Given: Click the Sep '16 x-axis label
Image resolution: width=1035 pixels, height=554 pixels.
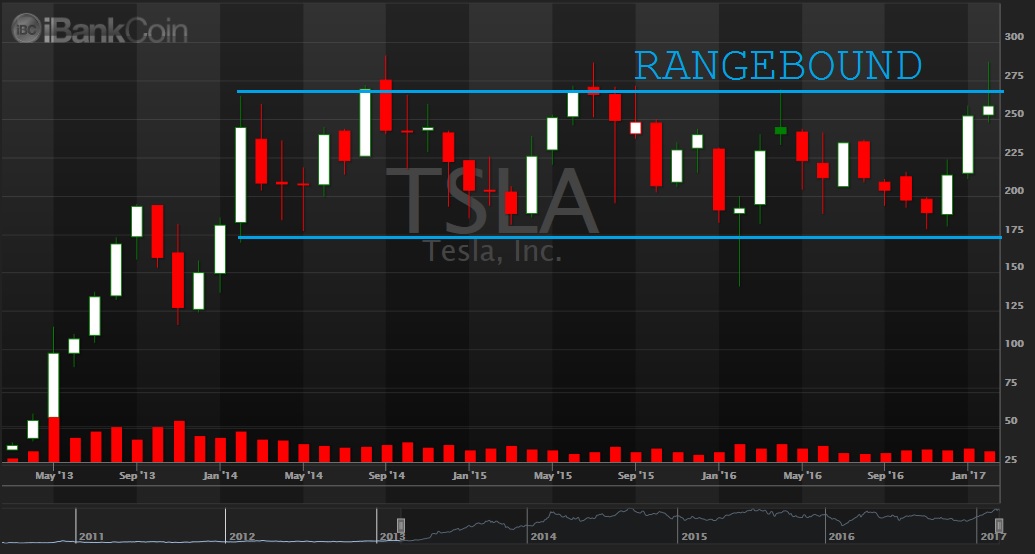Looking at the screenshot, I should [885, 475].
